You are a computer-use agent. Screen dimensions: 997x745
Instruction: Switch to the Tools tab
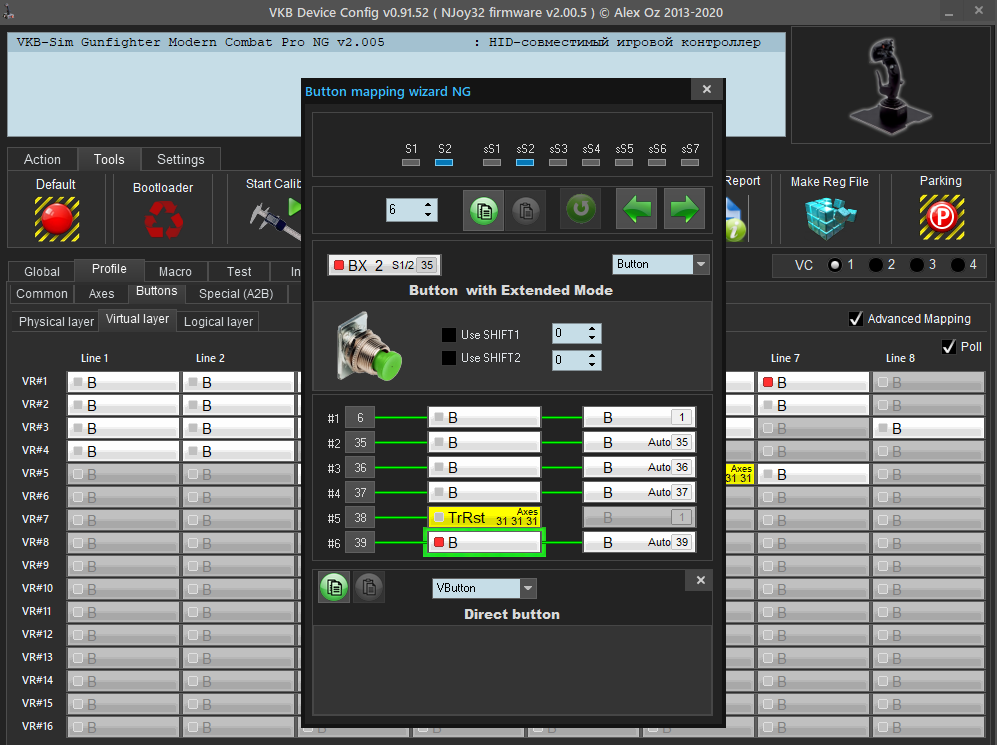pyautogui.click(x=109, y=159)
